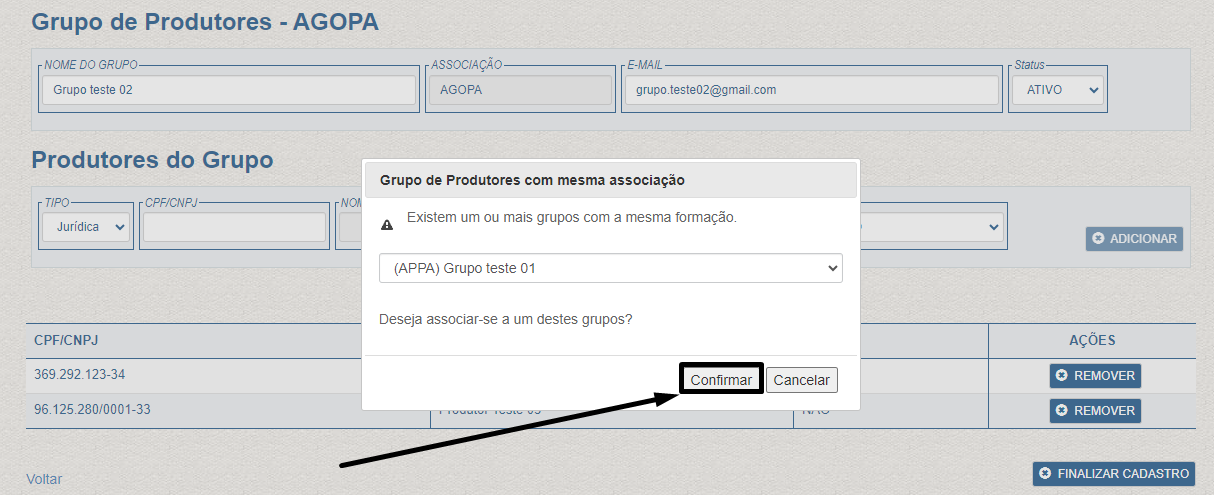Screen dimensions: 1214x495
Task: Click the remove icon for CPF 369.292.123-34
Action: pos(1062,376)
